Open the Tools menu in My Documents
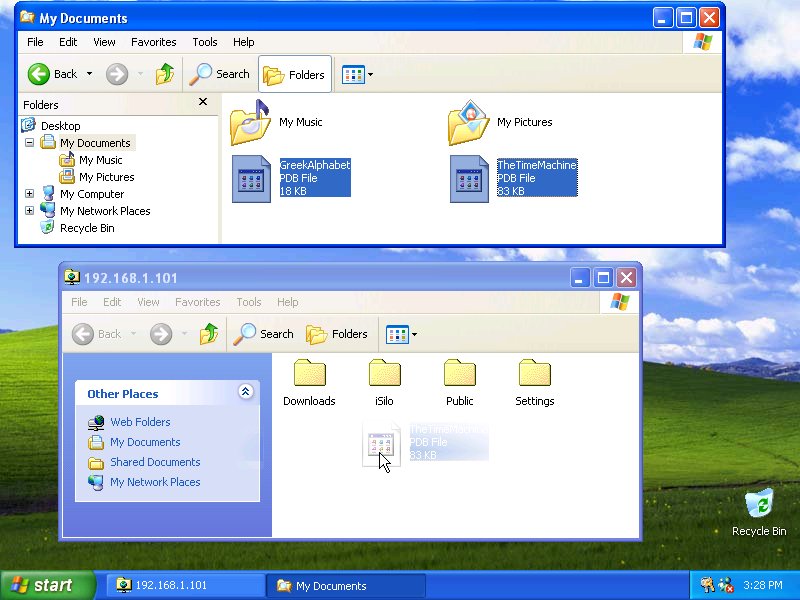 pyautogui.click(x=205, y=42)
